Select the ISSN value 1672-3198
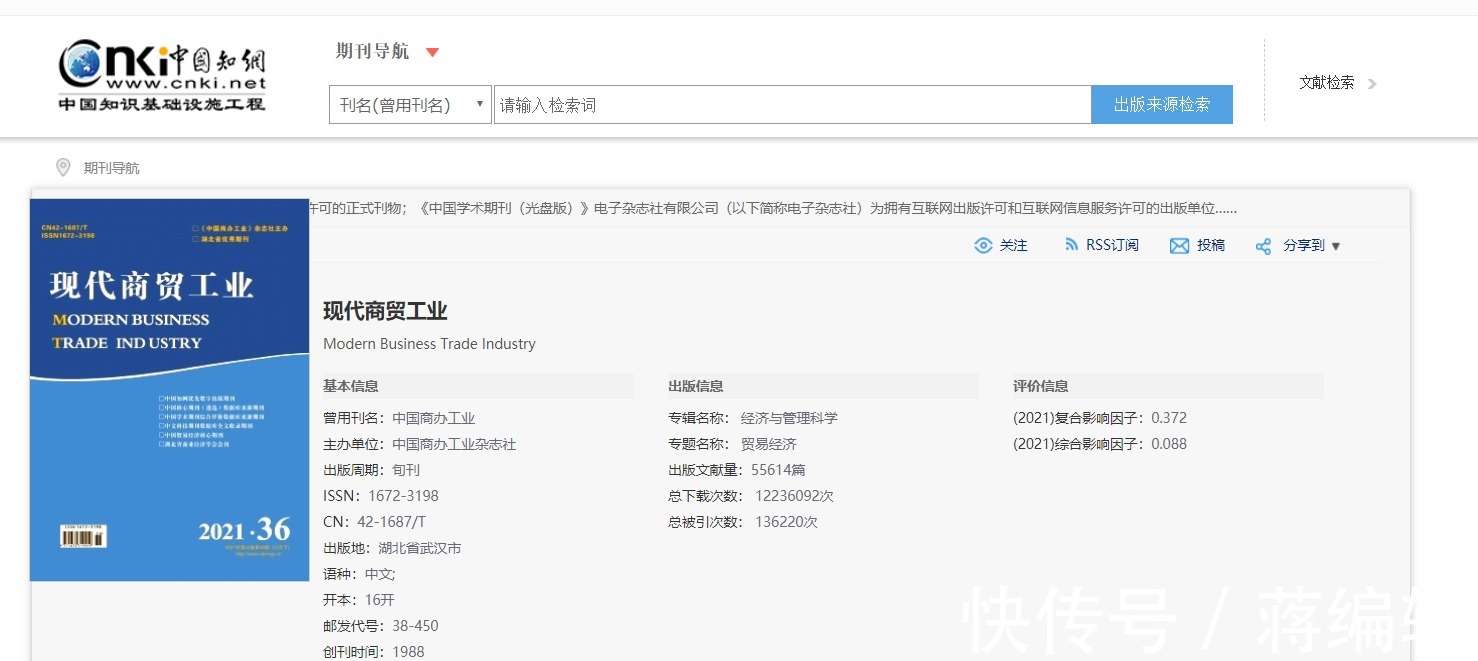Screen dimensions: 1478x661 click(403, 496)
